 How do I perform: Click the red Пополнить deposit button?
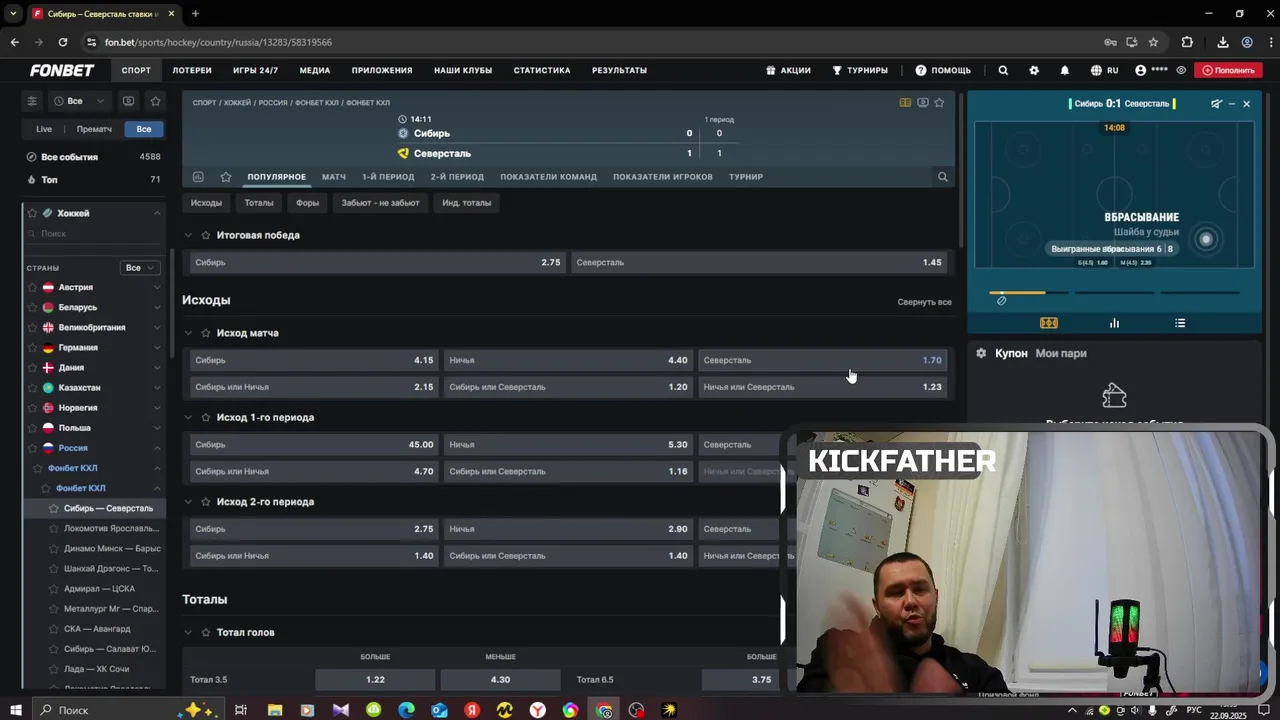[1228, 70]
